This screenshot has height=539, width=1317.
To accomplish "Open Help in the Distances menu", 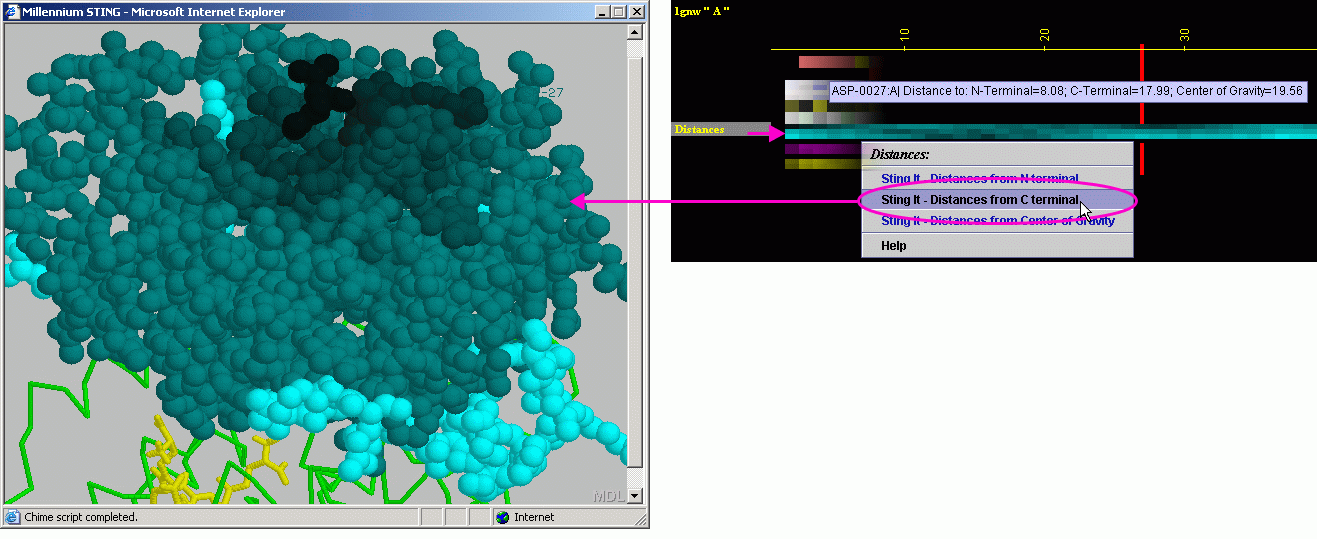I will (x=997, y=245).
